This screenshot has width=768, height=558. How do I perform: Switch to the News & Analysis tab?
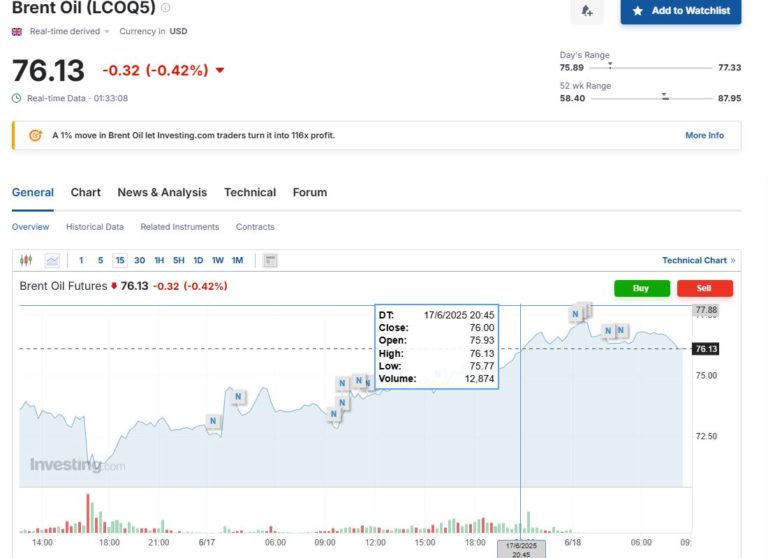tap(162, 192)
